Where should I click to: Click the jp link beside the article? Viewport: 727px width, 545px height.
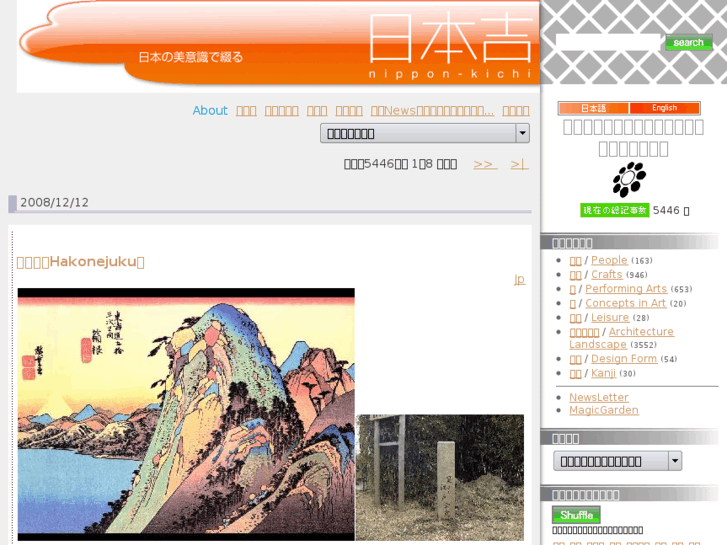(x=520, y=279)
